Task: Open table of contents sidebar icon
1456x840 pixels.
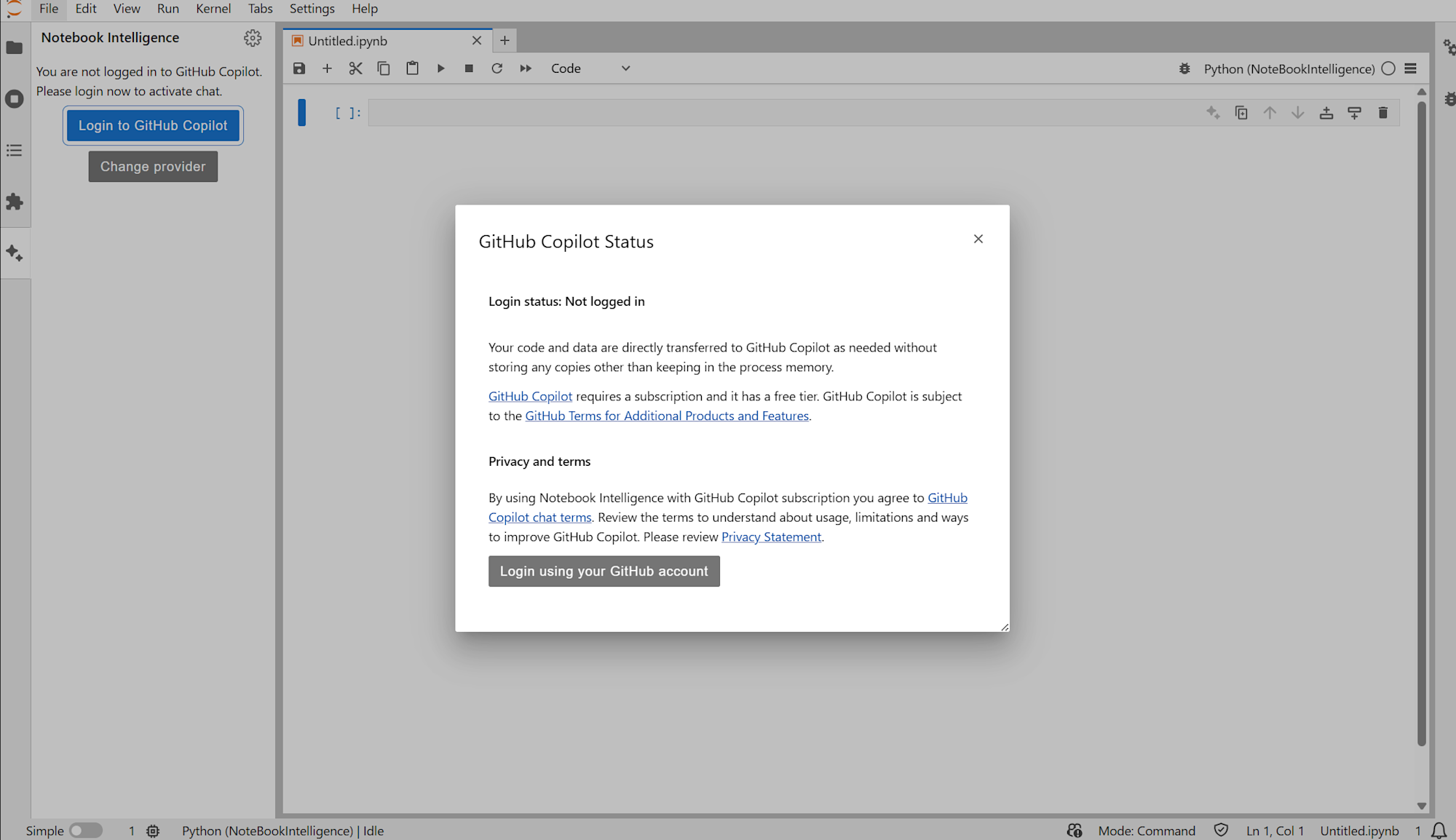Action: tap(15, 151)
